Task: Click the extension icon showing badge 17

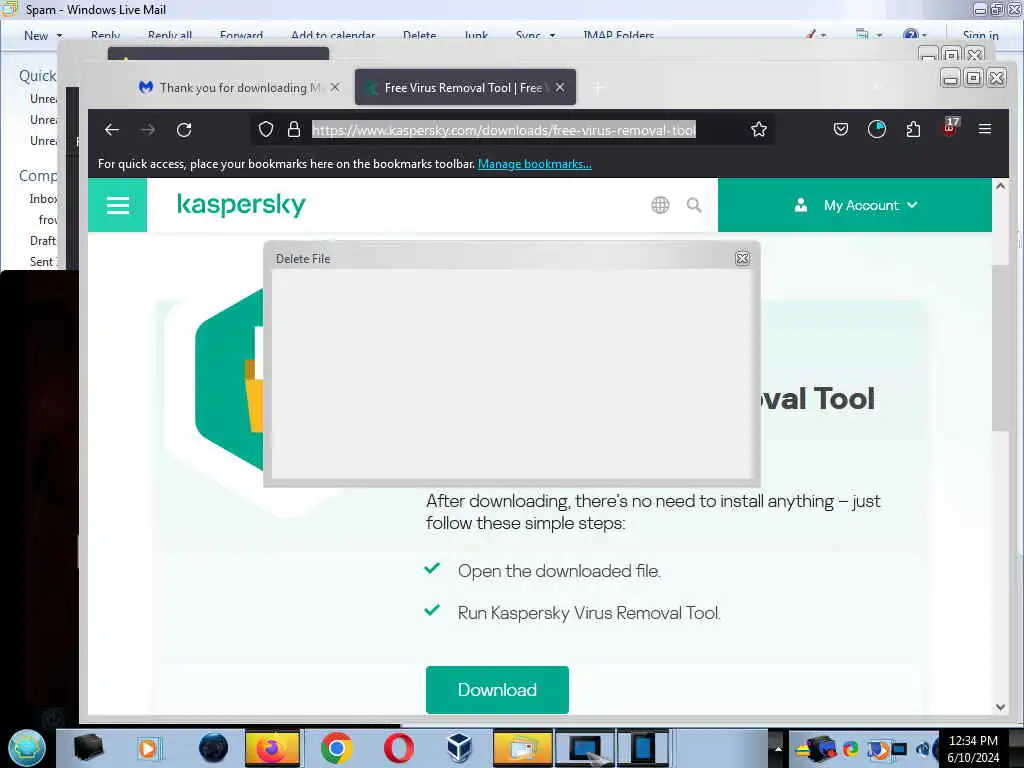Action: [x=950, y=127]
